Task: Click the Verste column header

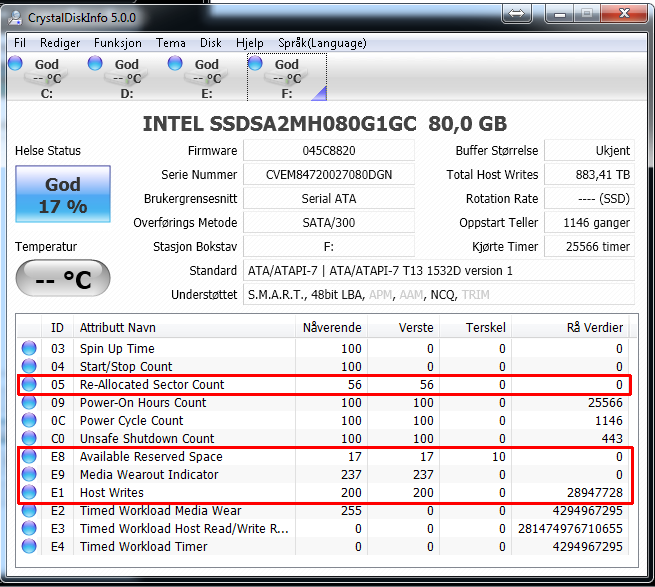Action: (404, 328)
